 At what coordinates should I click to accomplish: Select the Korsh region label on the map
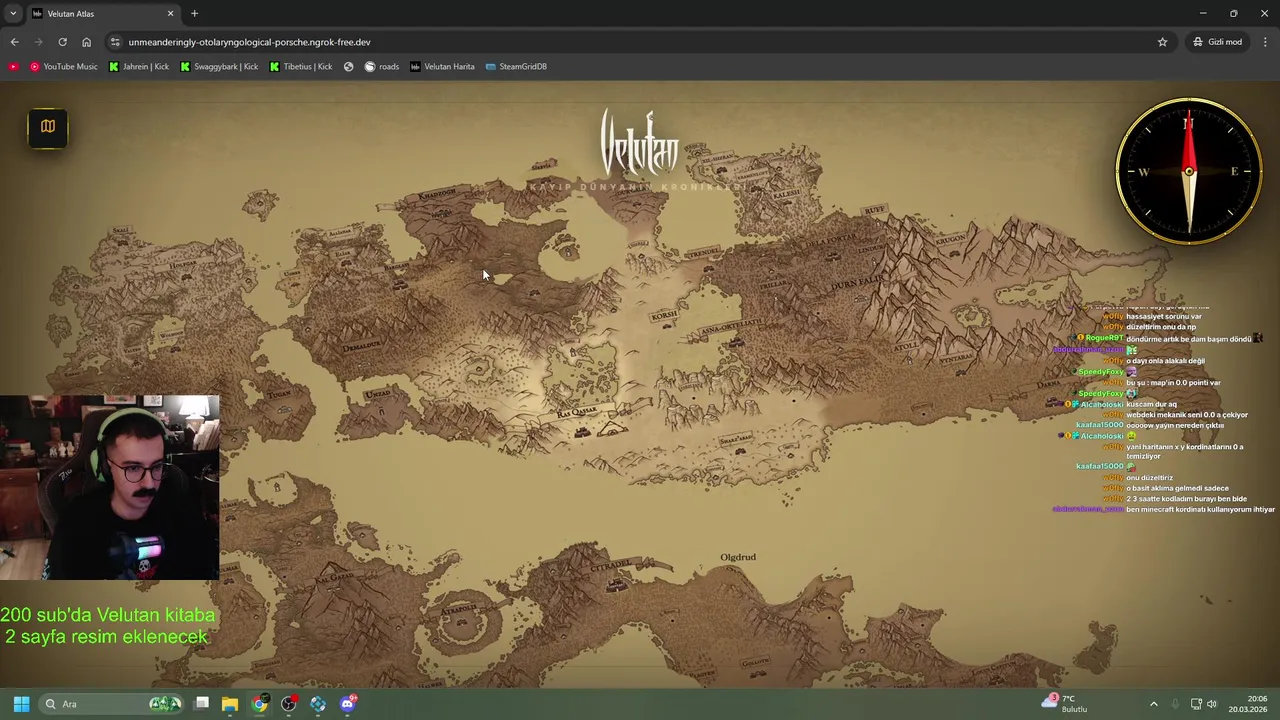tap(664, 315)
